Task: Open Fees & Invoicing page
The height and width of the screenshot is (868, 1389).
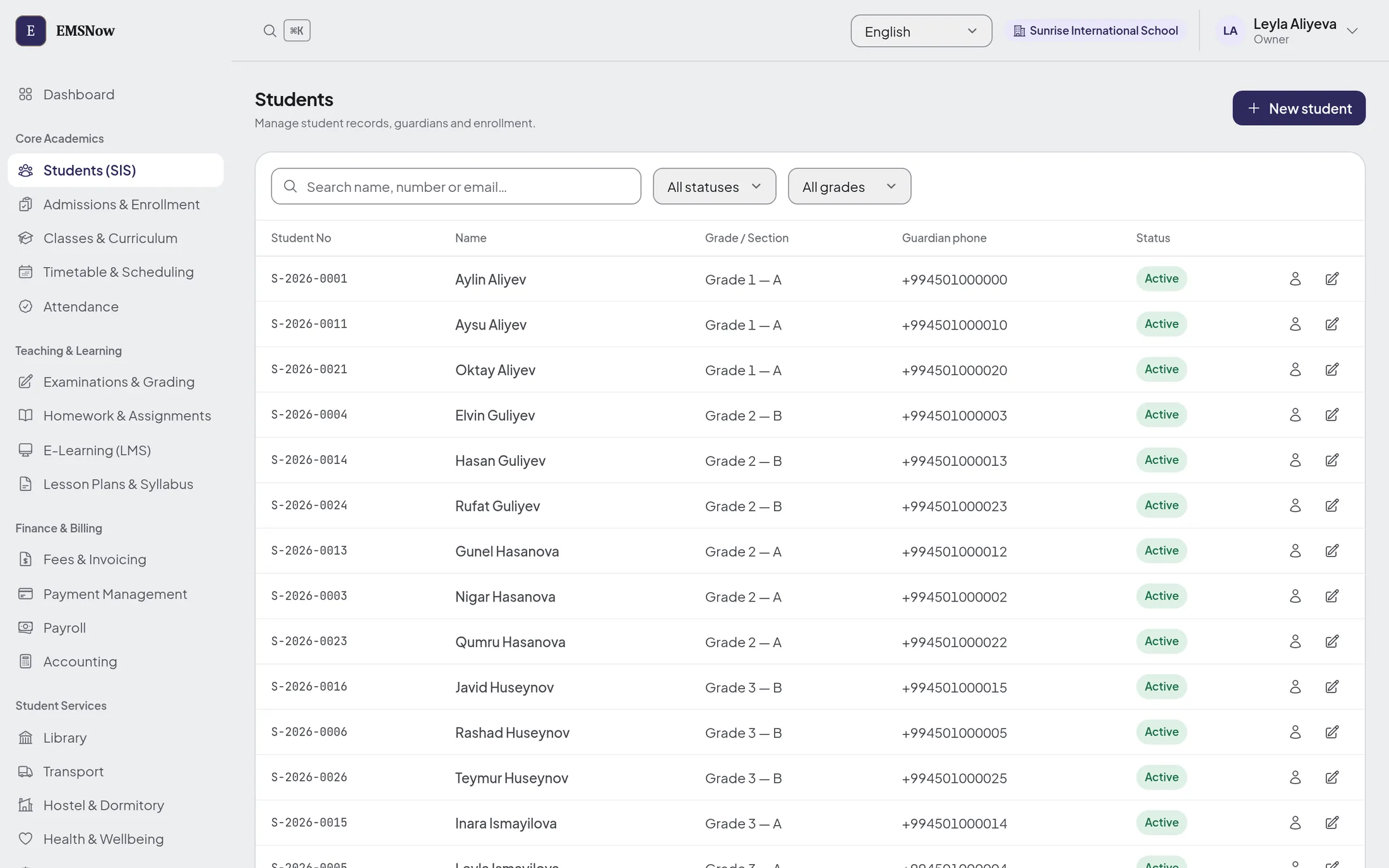Action: click(x=116, y=559)
